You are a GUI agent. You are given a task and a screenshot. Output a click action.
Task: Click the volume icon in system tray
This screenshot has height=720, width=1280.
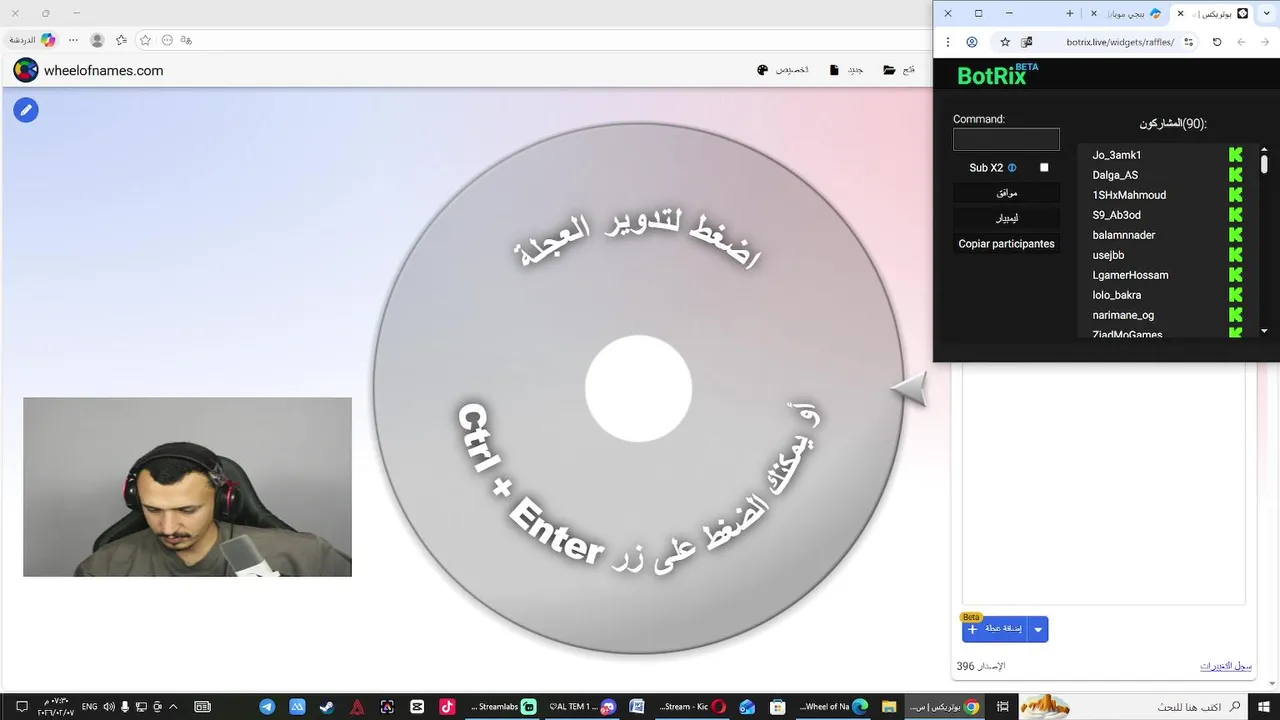coord(109,706)
